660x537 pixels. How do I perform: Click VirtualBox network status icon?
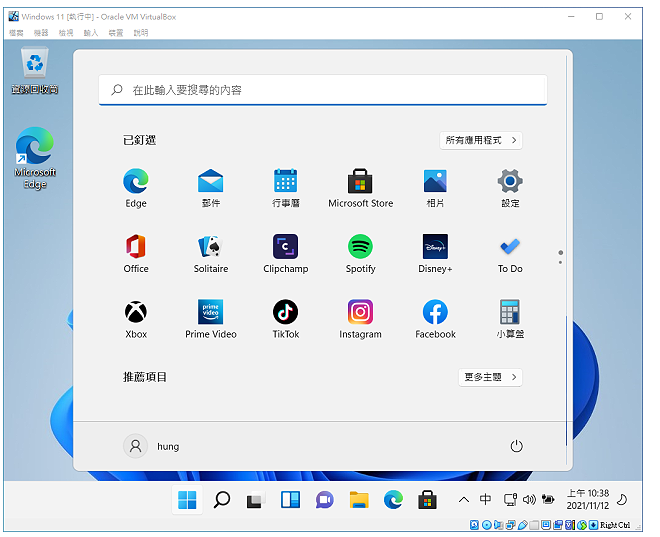[510, 525]
